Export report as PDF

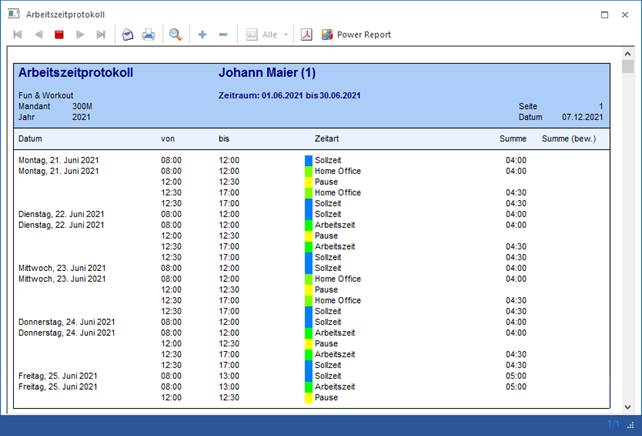306,34
